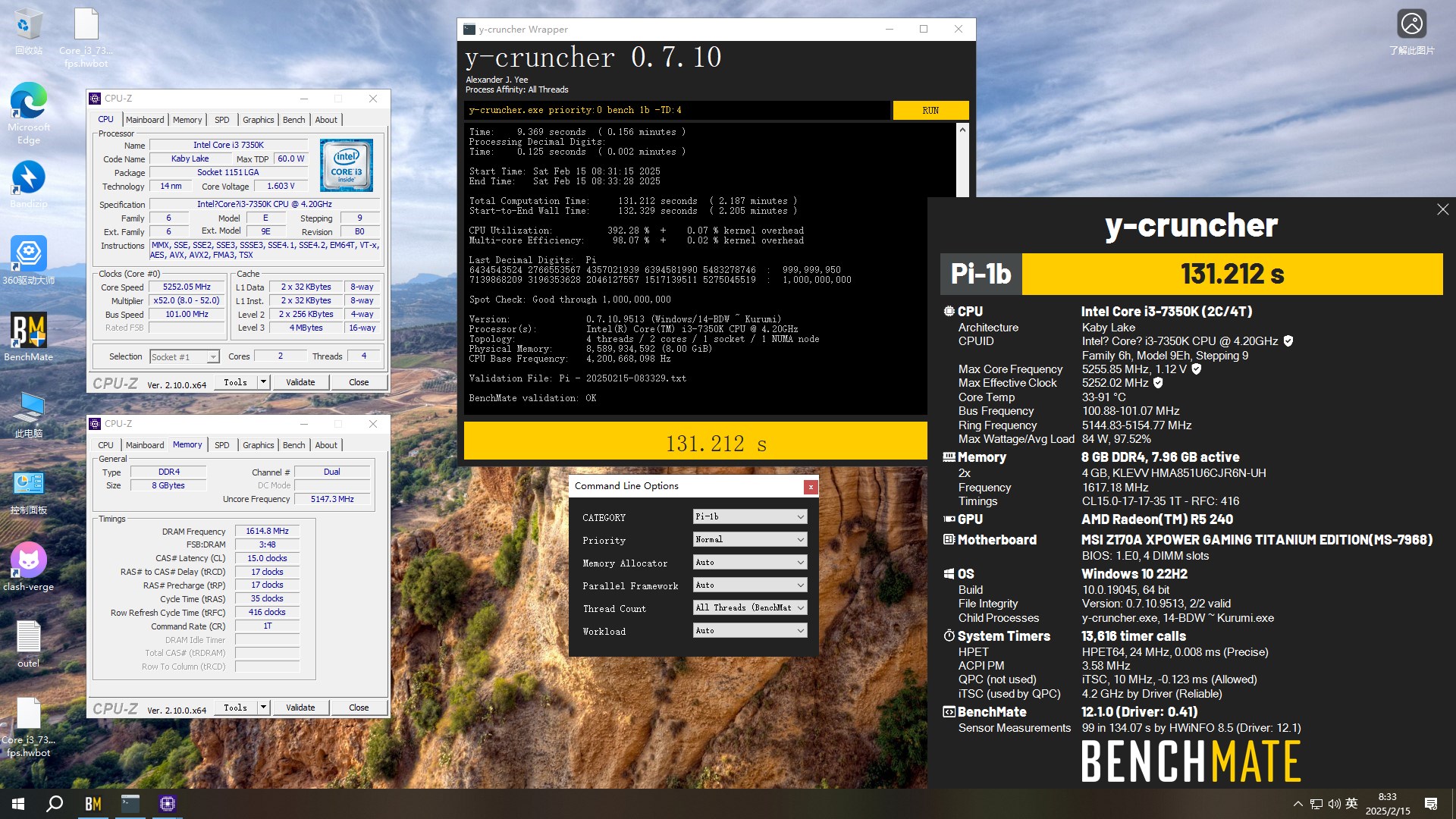Open Bench tab in upper CPU-Z

click(294, 120)
